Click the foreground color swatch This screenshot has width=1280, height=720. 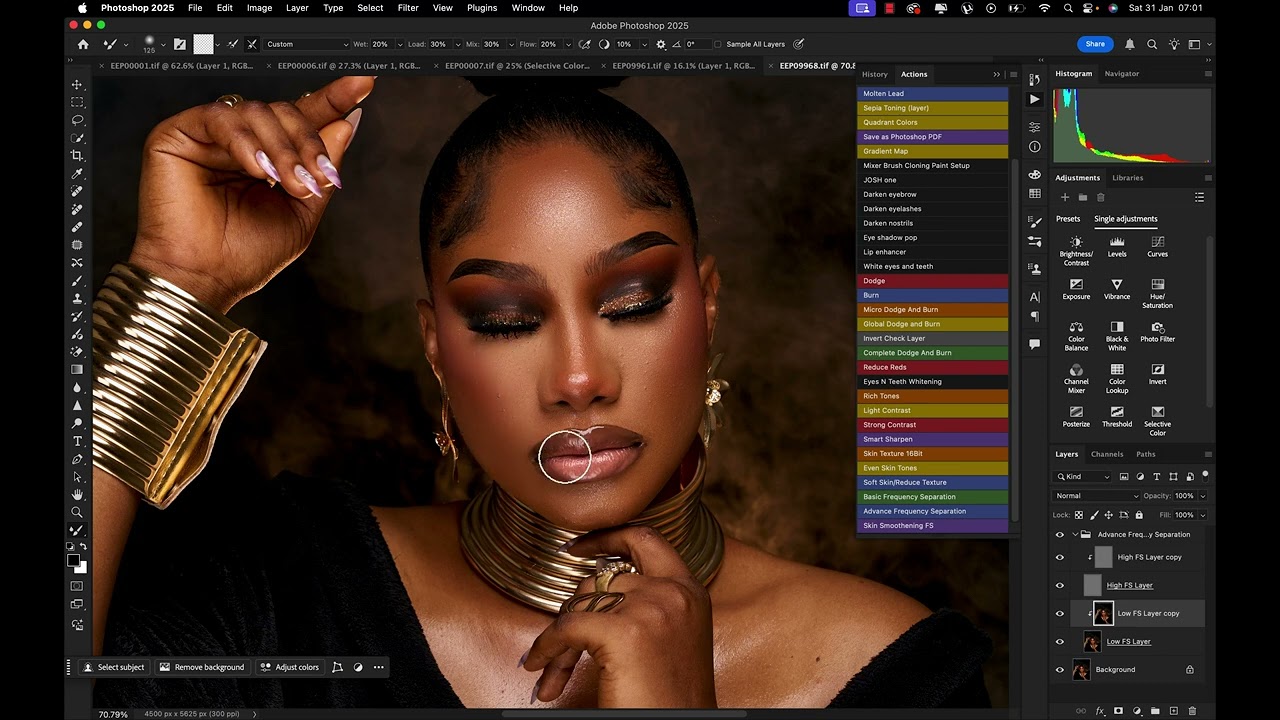[x=73, y=561]
